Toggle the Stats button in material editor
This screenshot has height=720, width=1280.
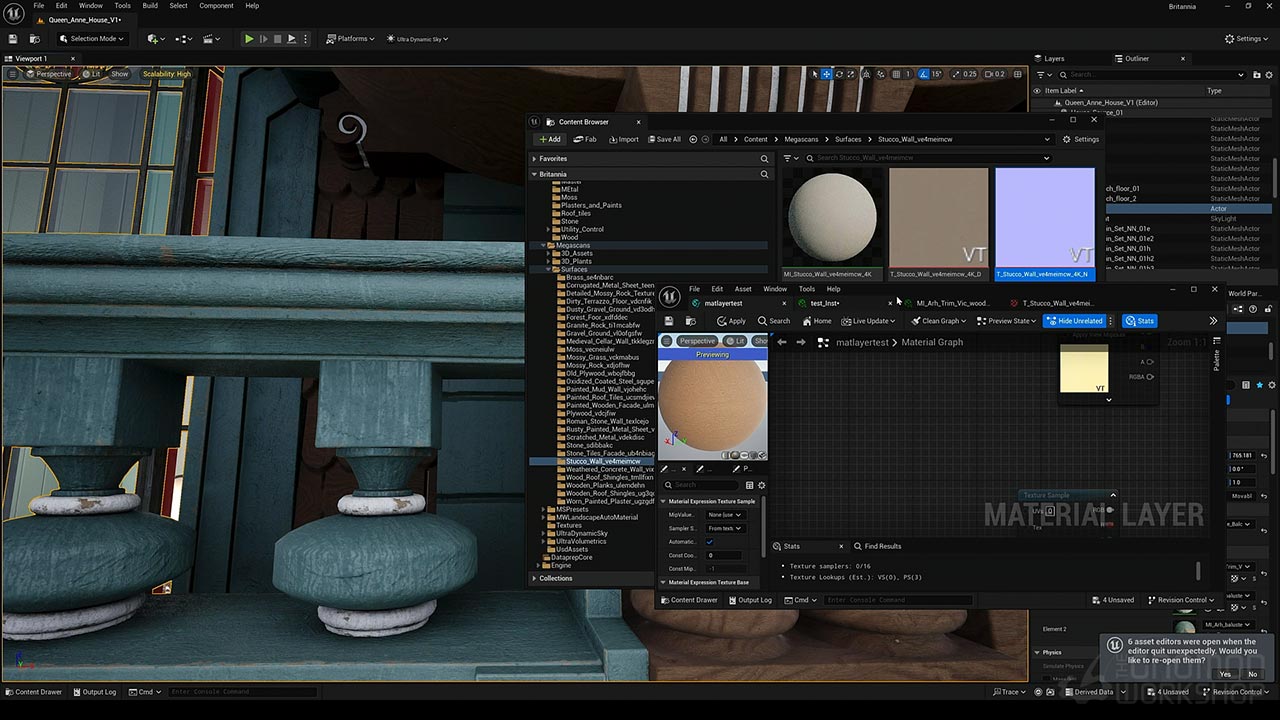click(1139, 321)
